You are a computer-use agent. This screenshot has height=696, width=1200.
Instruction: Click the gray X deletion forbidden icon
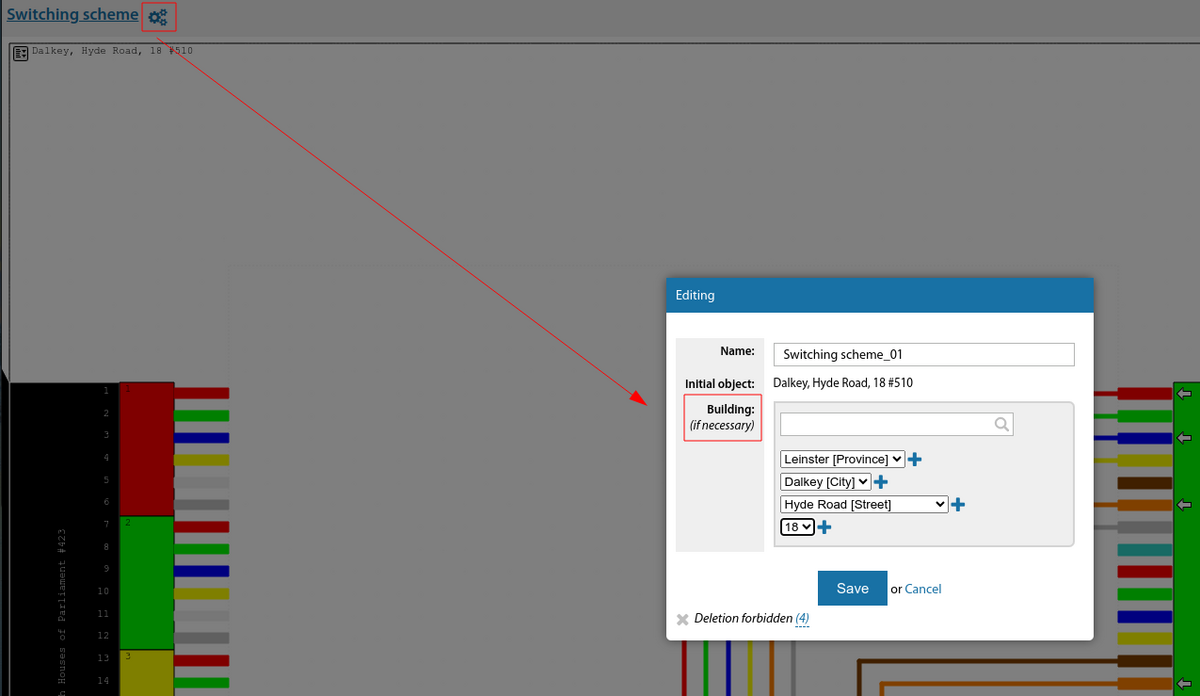point(682,619)
